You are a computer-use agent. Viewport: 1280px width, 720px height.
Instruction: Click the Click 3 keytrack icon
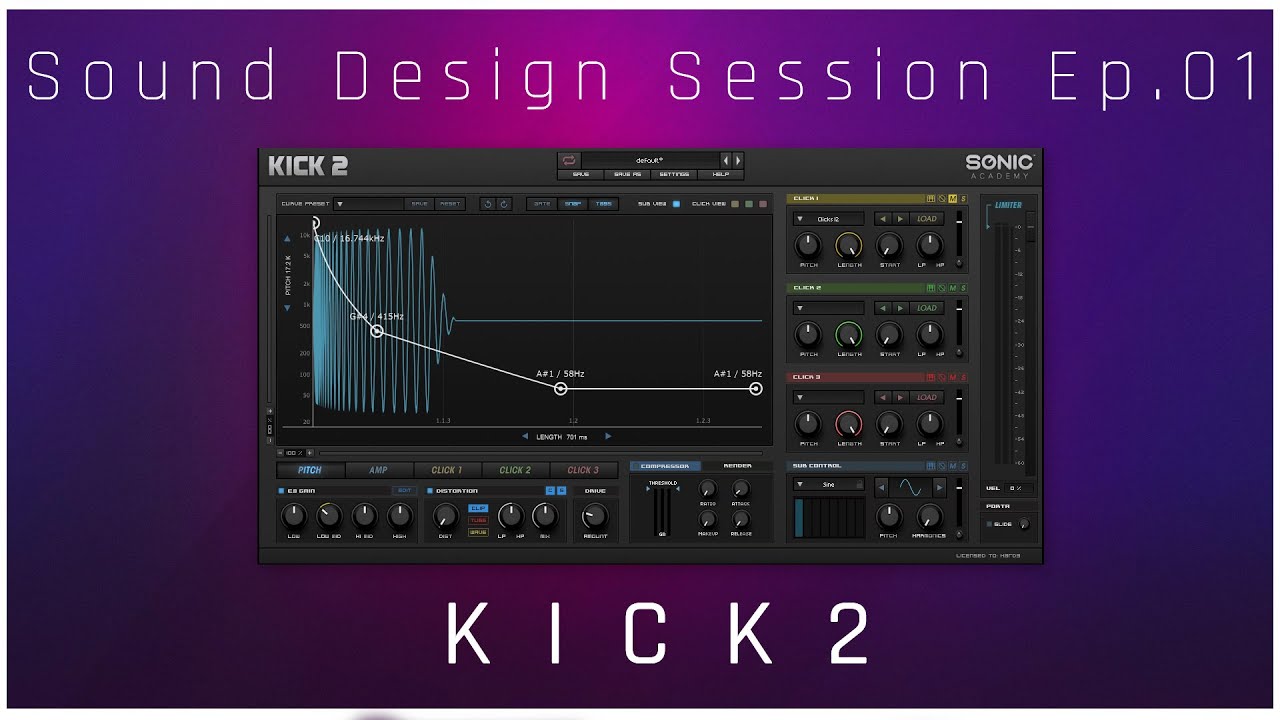[930, 377]
